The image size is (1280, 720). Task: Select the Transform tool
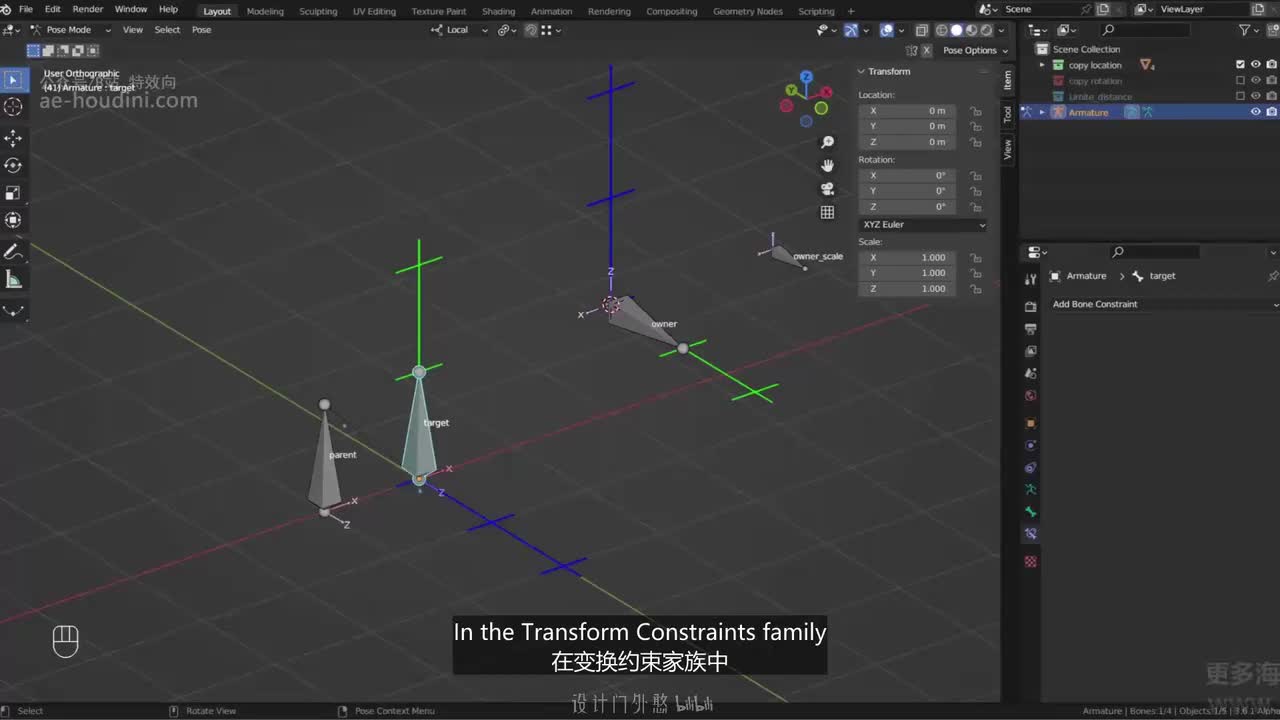pos(14,220)
